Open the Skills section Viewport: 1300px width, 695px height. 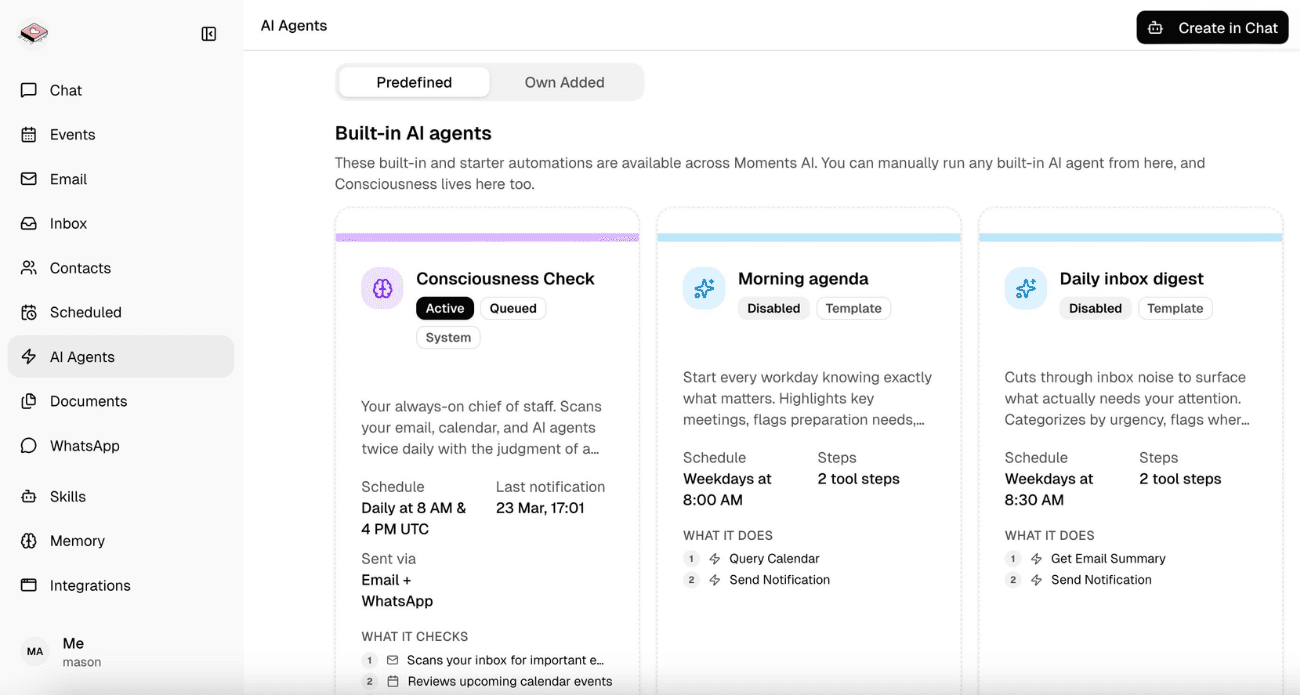click(68, 497)
